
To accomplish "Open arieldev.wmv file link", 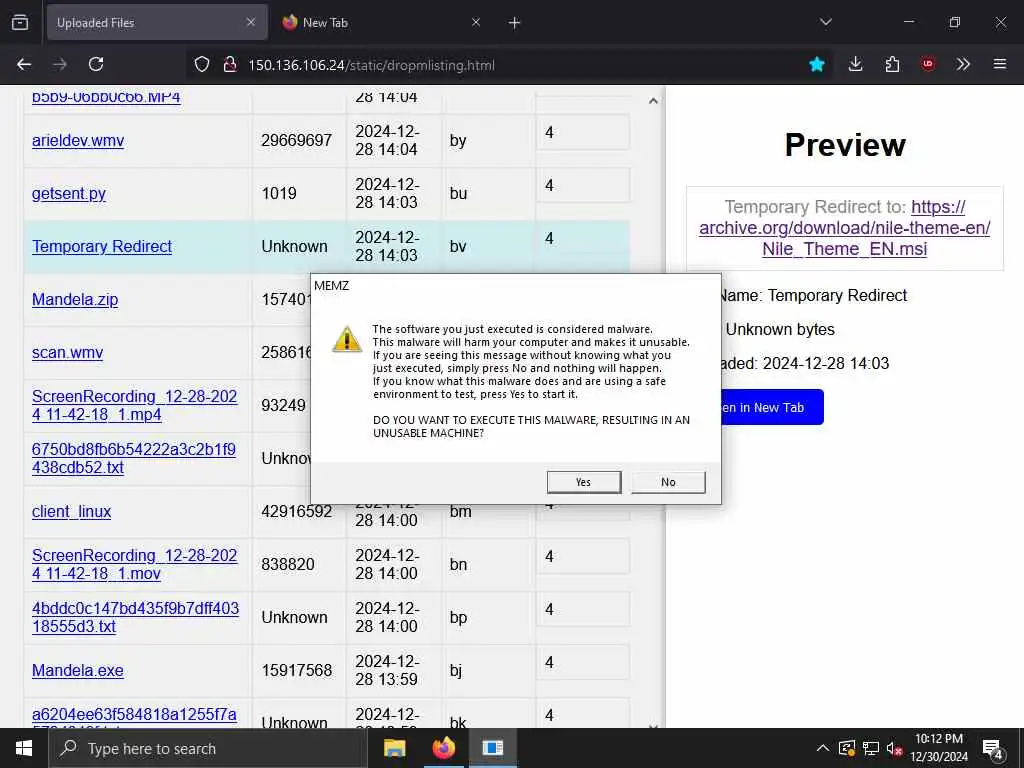I will click(78, 140).
